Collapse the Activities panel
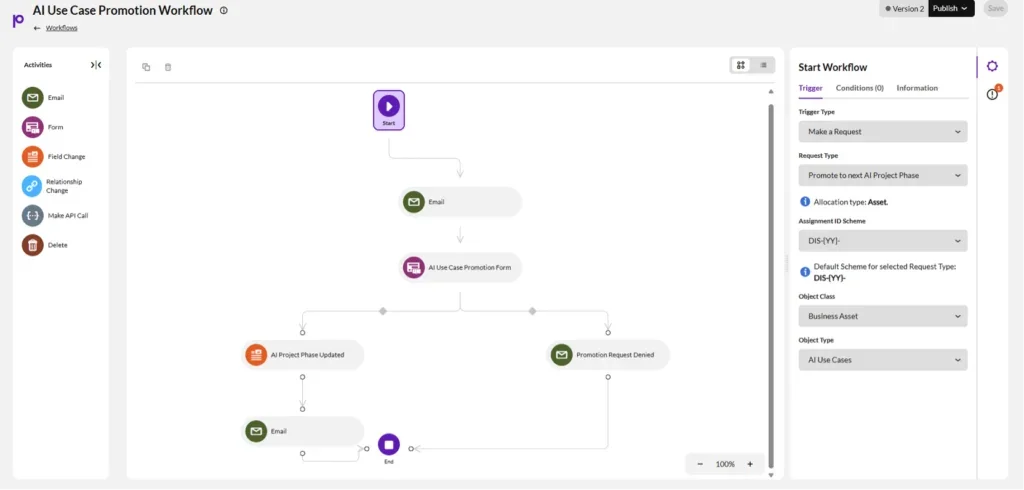 pos(96,65)
